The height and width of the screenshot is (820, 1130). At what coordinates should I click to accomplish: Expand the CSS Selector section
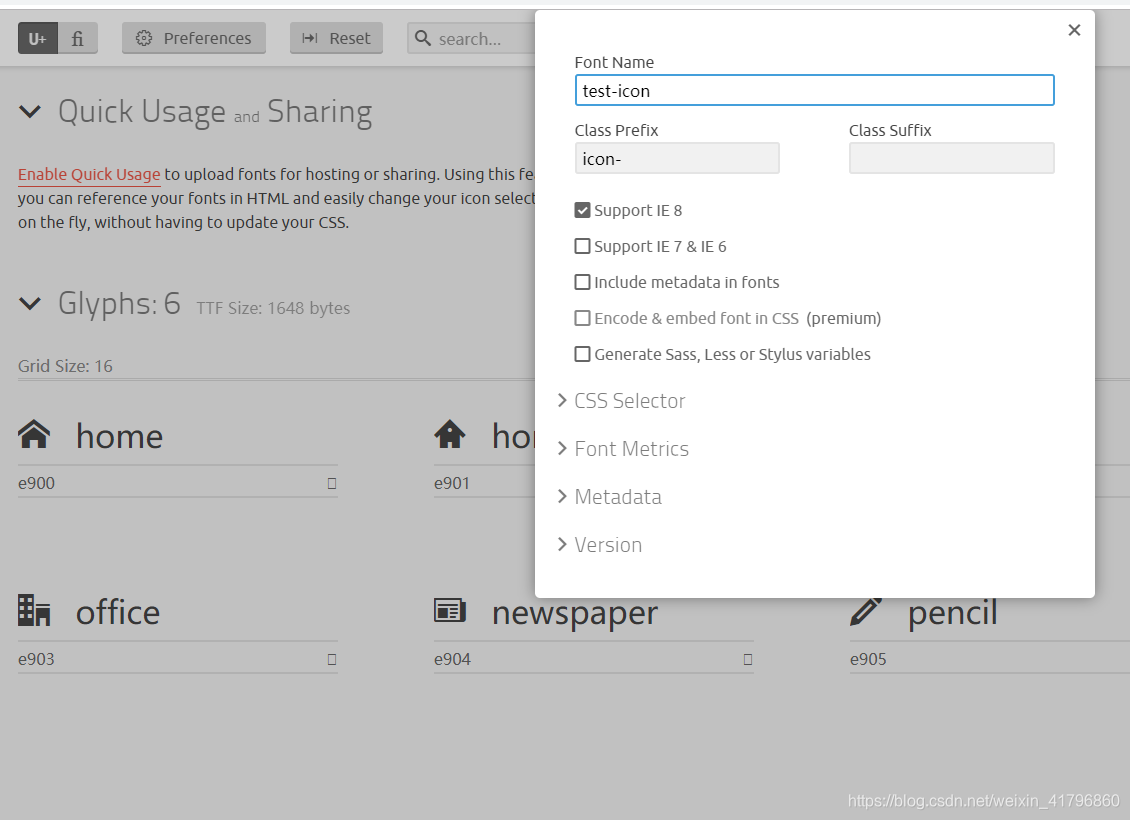pyautogui.click(x=621, y=401)
